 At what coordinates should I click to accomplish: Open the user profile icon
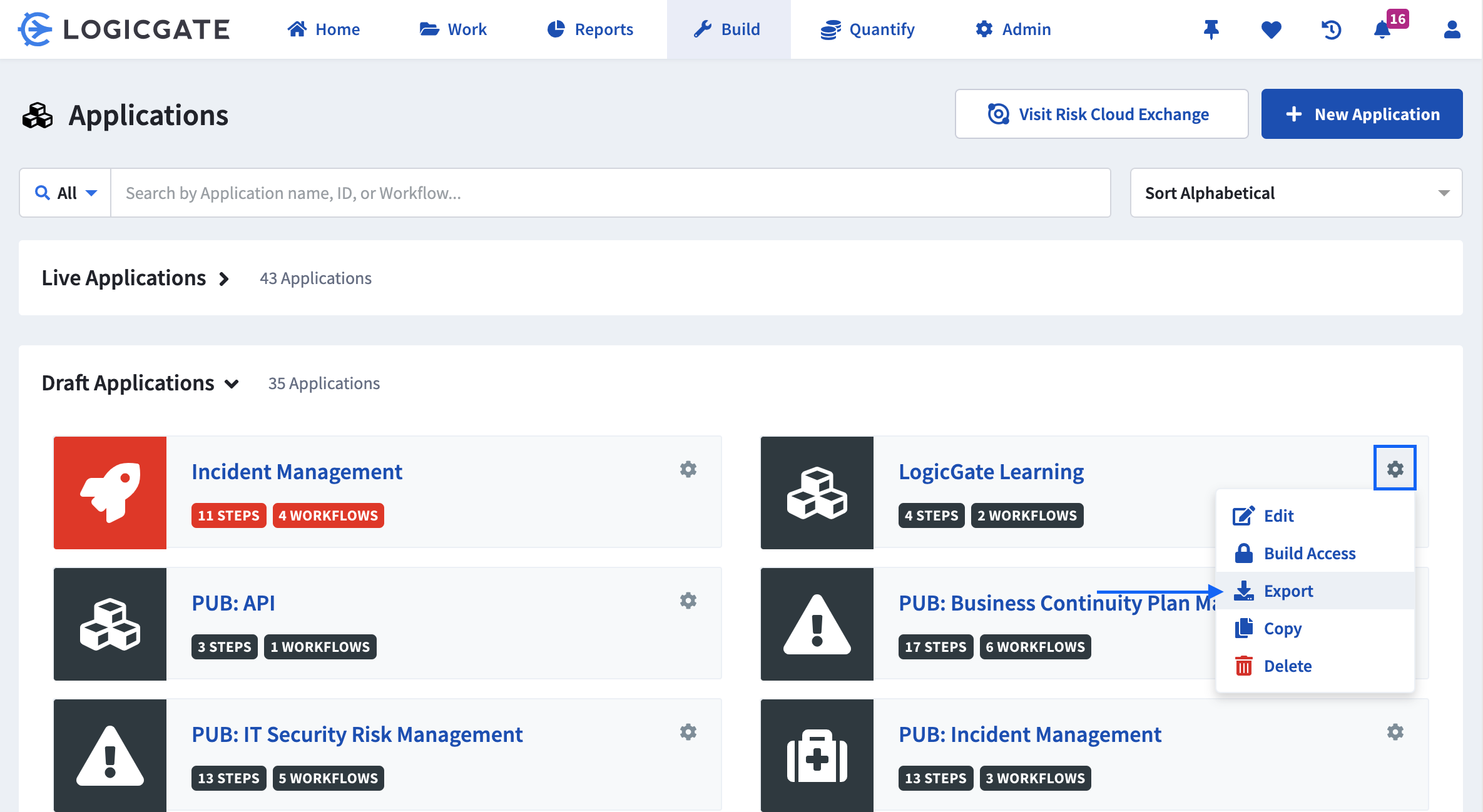tap(1452, 29)
